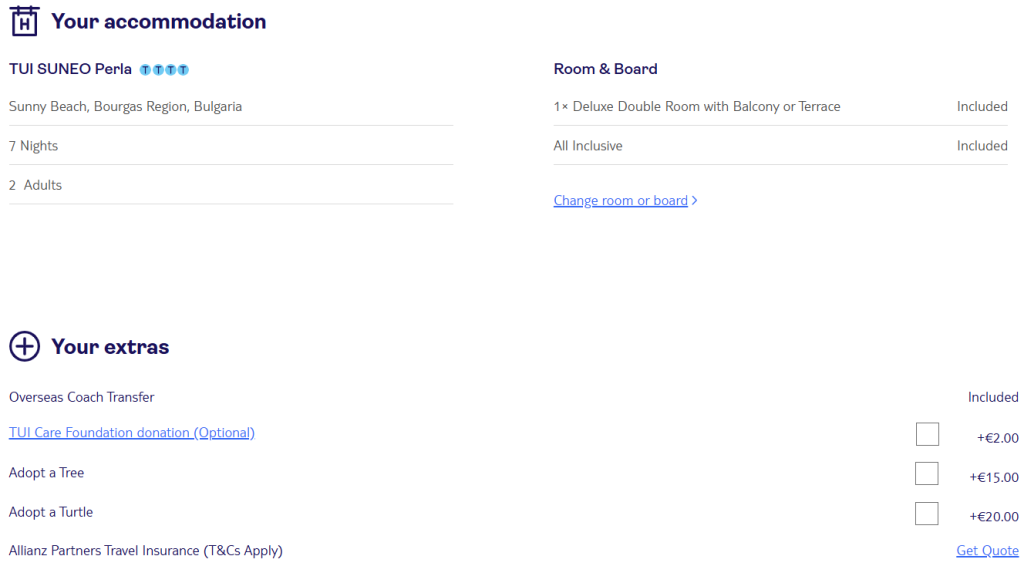Viewport: 1024px width, 566px height.
Task: Click the TUI SUNEO Perla hotel name
Action: tap(71, 69)
